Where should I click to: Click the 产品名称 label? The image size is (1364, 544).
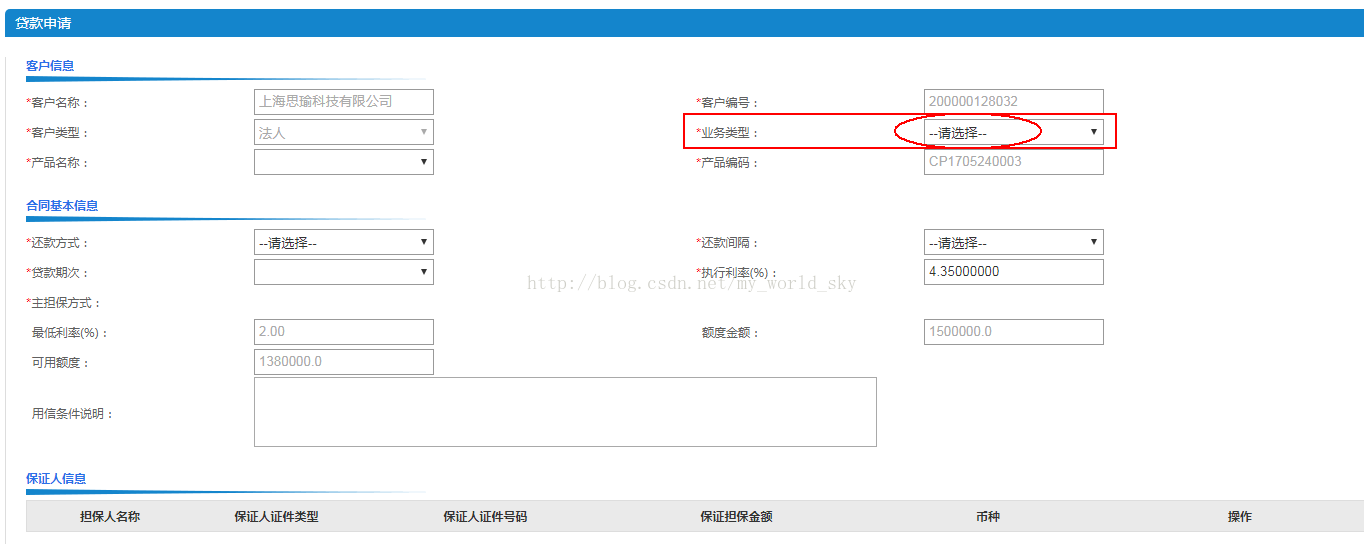click(58, 163)
